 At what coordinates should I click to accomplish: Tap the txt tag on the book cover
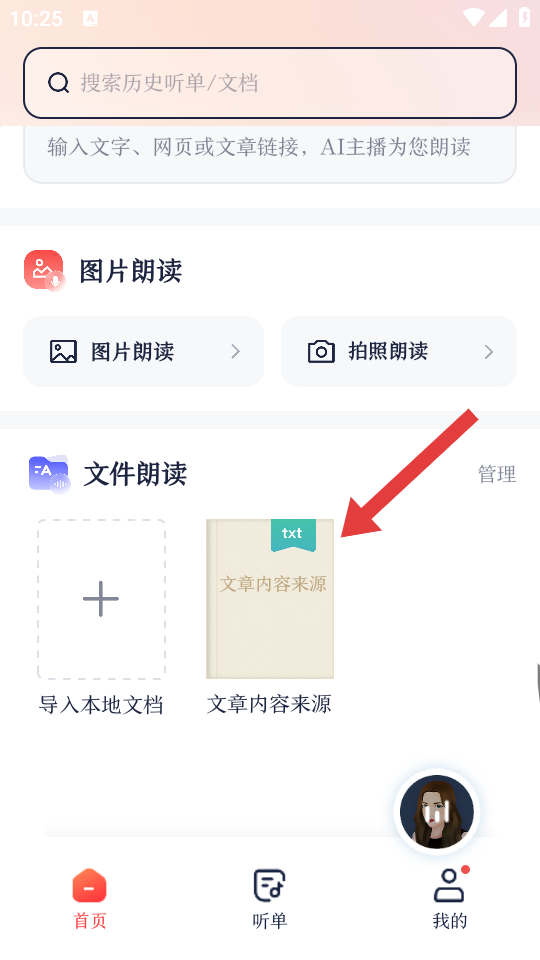coord(293,534)
